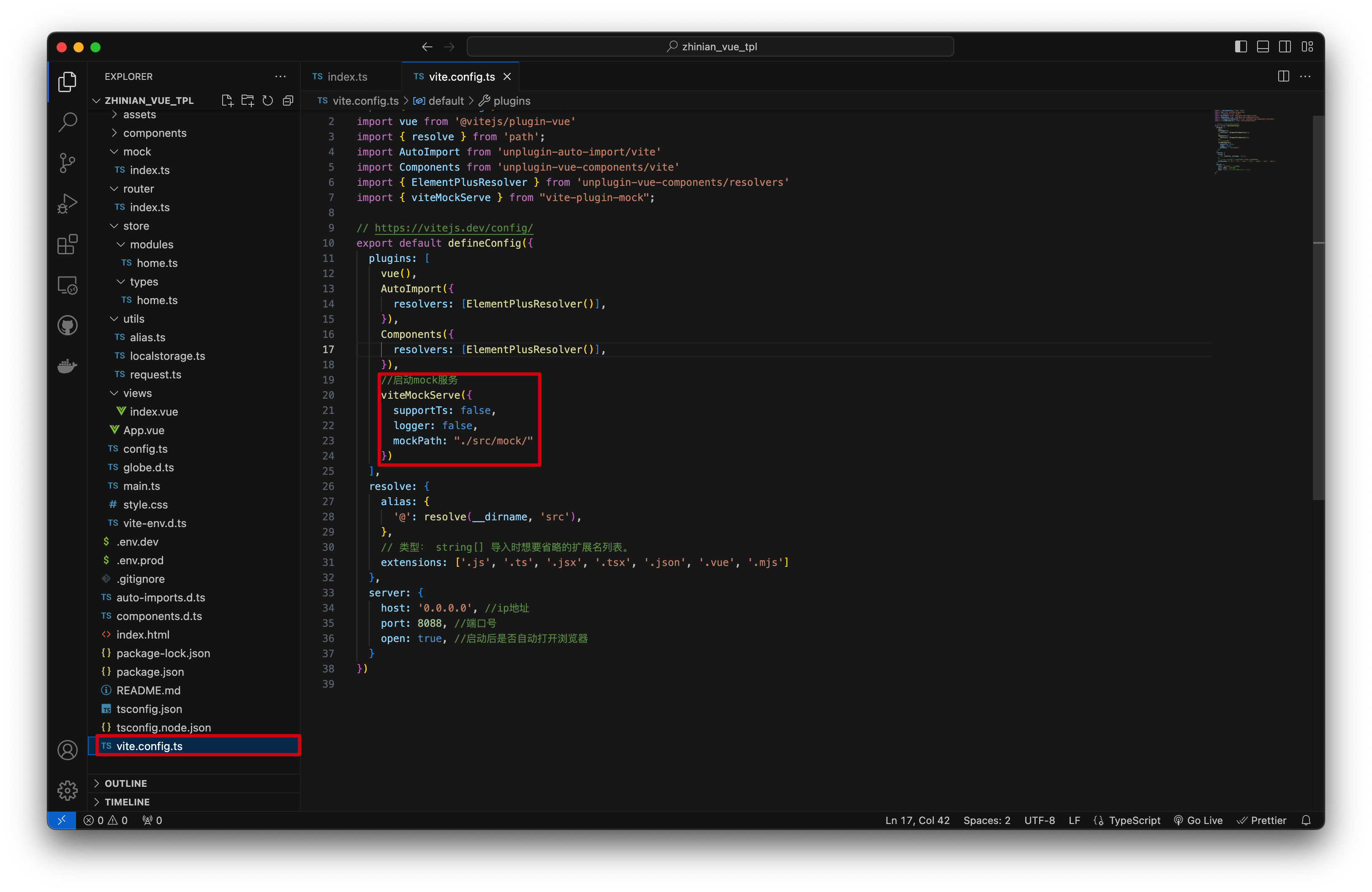Go back in navigation history
Viewport: 1372px width, 892px height.
427,47
